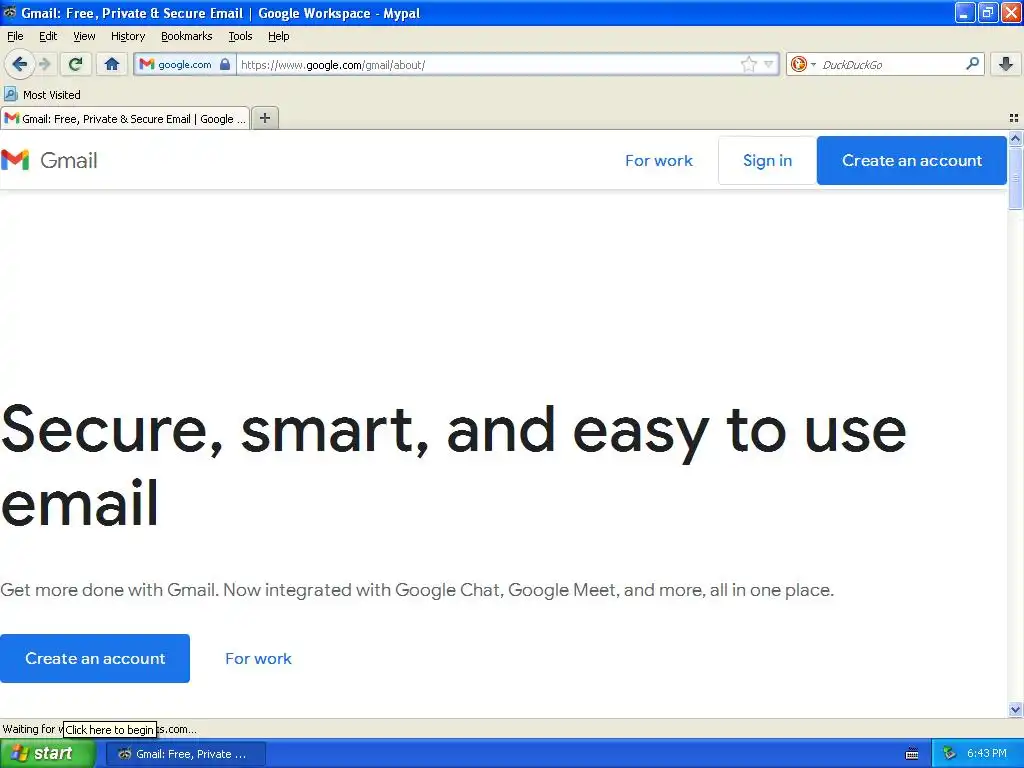The height and width of the screenshot is (768, 1024).
Task: Select the Gmail taskbar window button
Action: click(186, 754)
